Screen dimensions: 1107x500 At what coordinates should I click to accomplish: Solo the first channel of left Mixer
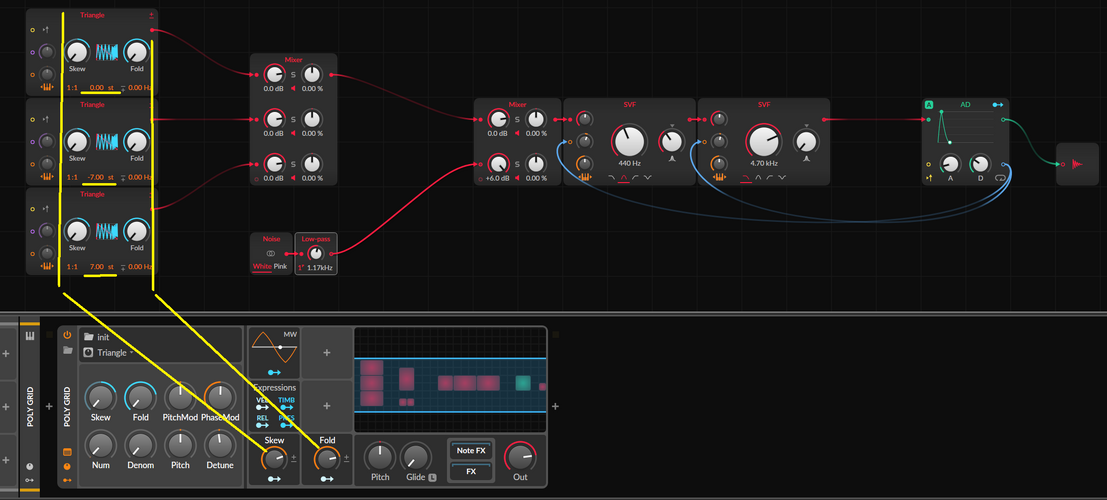coord(293,75)
